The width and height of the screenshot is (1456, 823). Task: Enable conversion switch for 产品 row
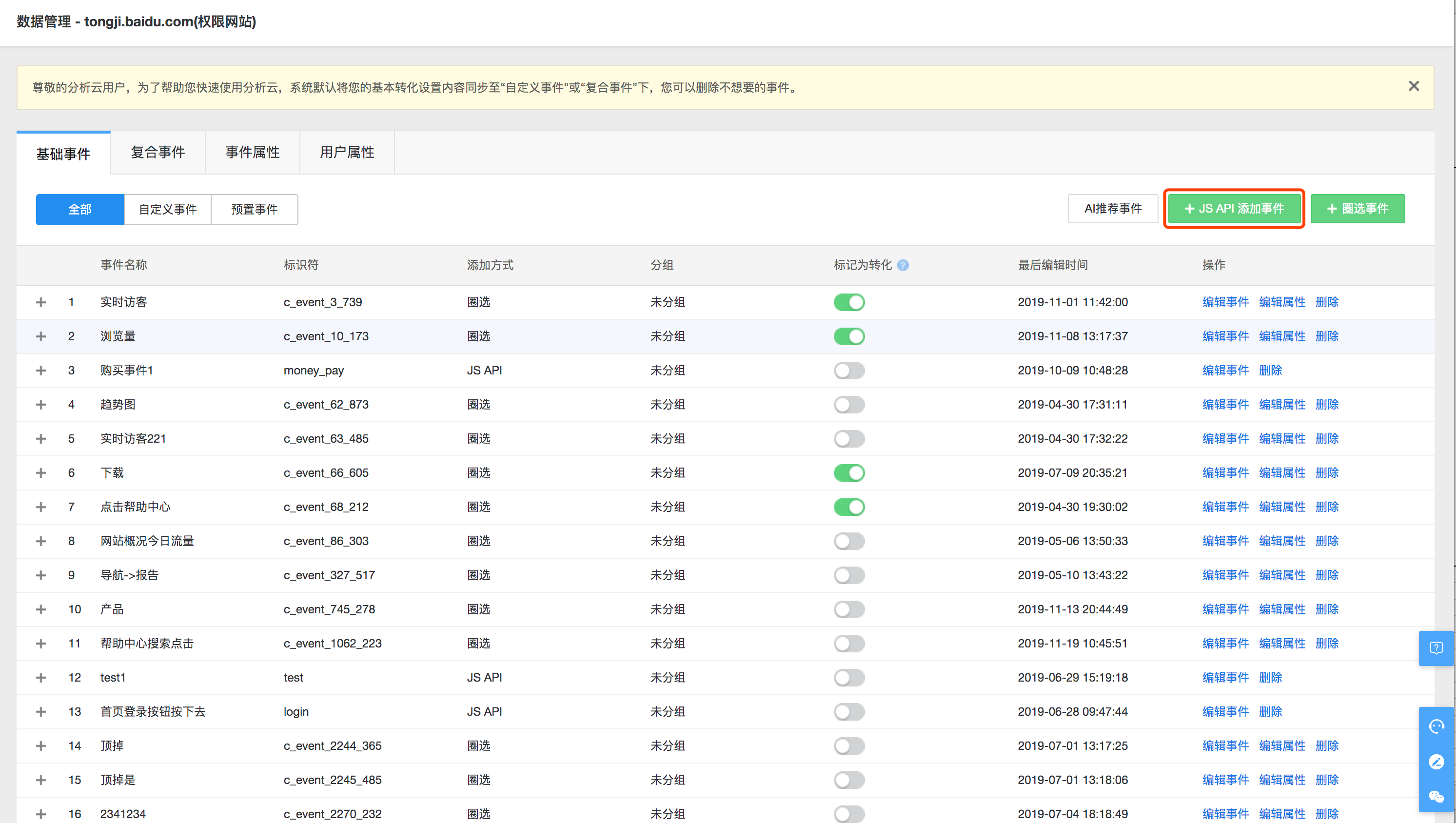pyautogui.click(x=849, y=609)
